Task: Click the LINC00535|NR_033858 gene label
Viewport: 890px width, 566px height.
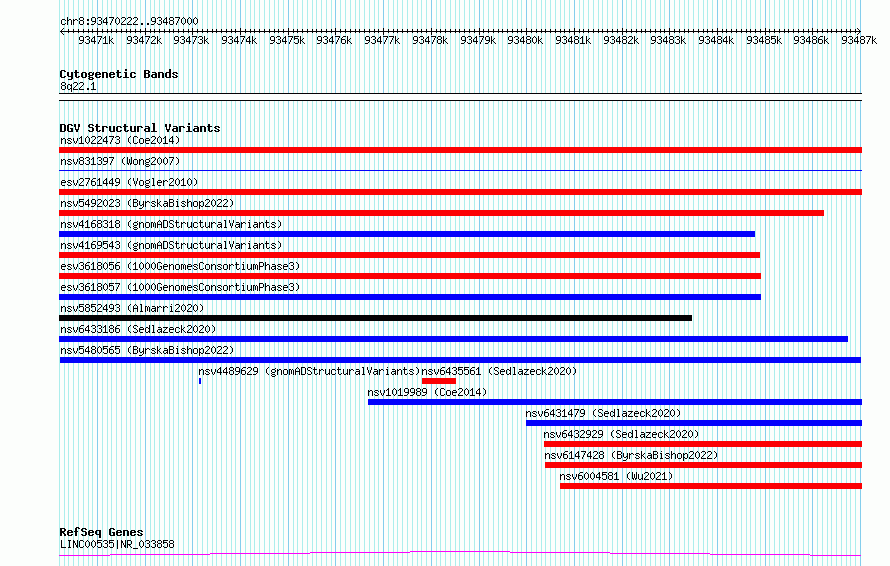Action: click(117, 544)
